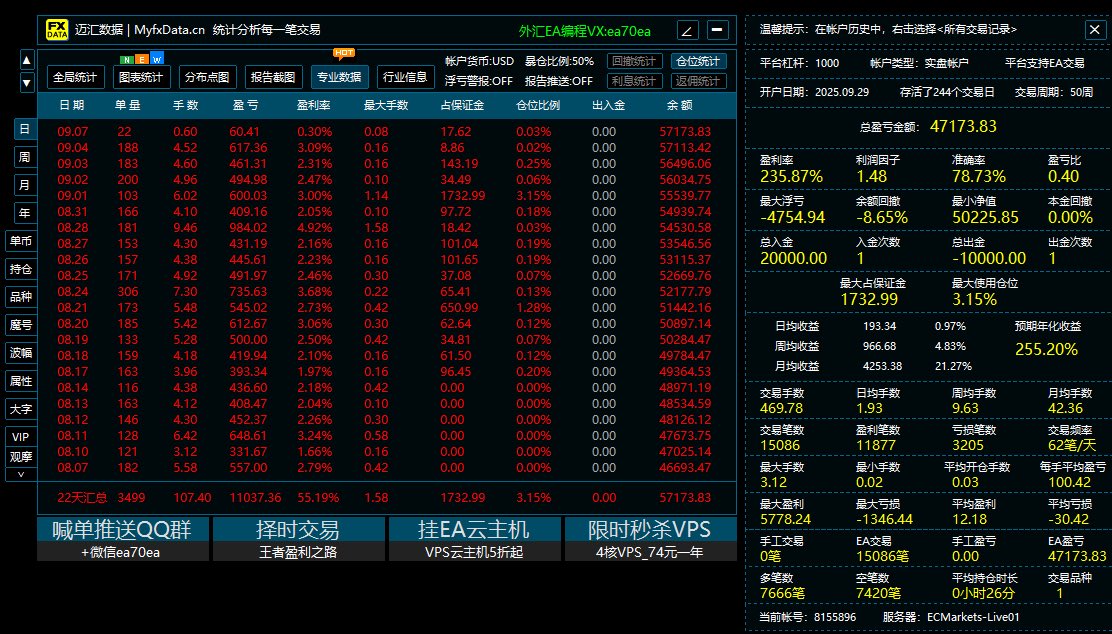This screenshot has height=634, width=1112.
Task: Click 魔号 in the sidebar
Action: [x=21, y=325]
